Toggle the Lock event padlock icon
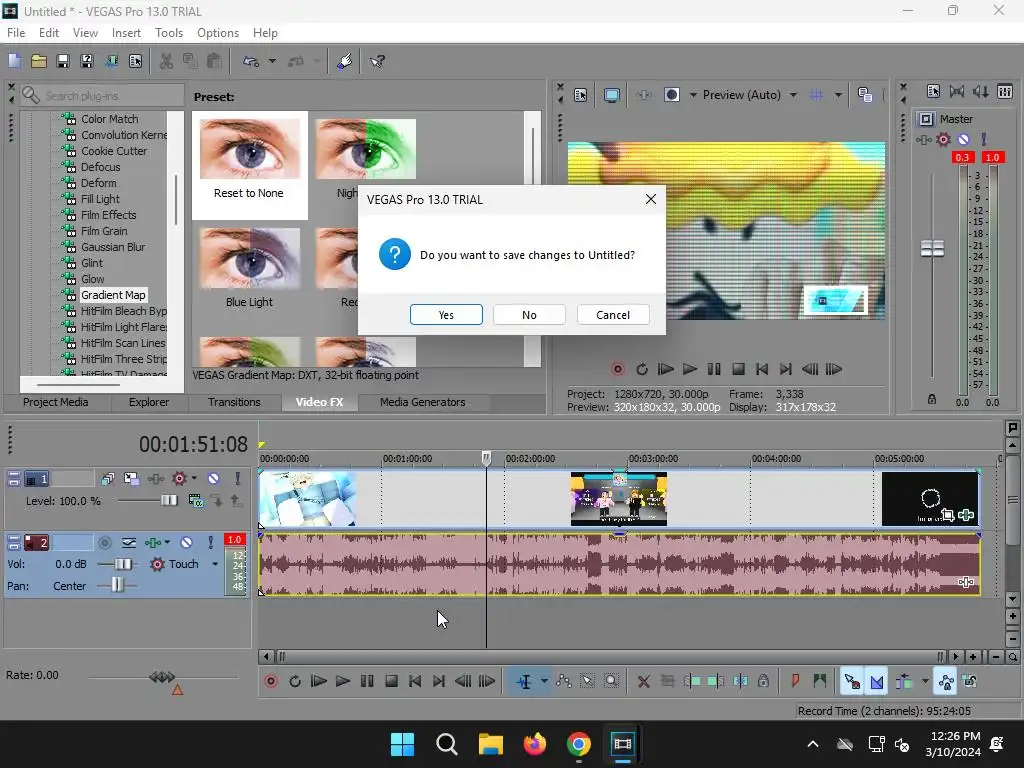Viewport: 1024px width, 768px height. [763, 681]
